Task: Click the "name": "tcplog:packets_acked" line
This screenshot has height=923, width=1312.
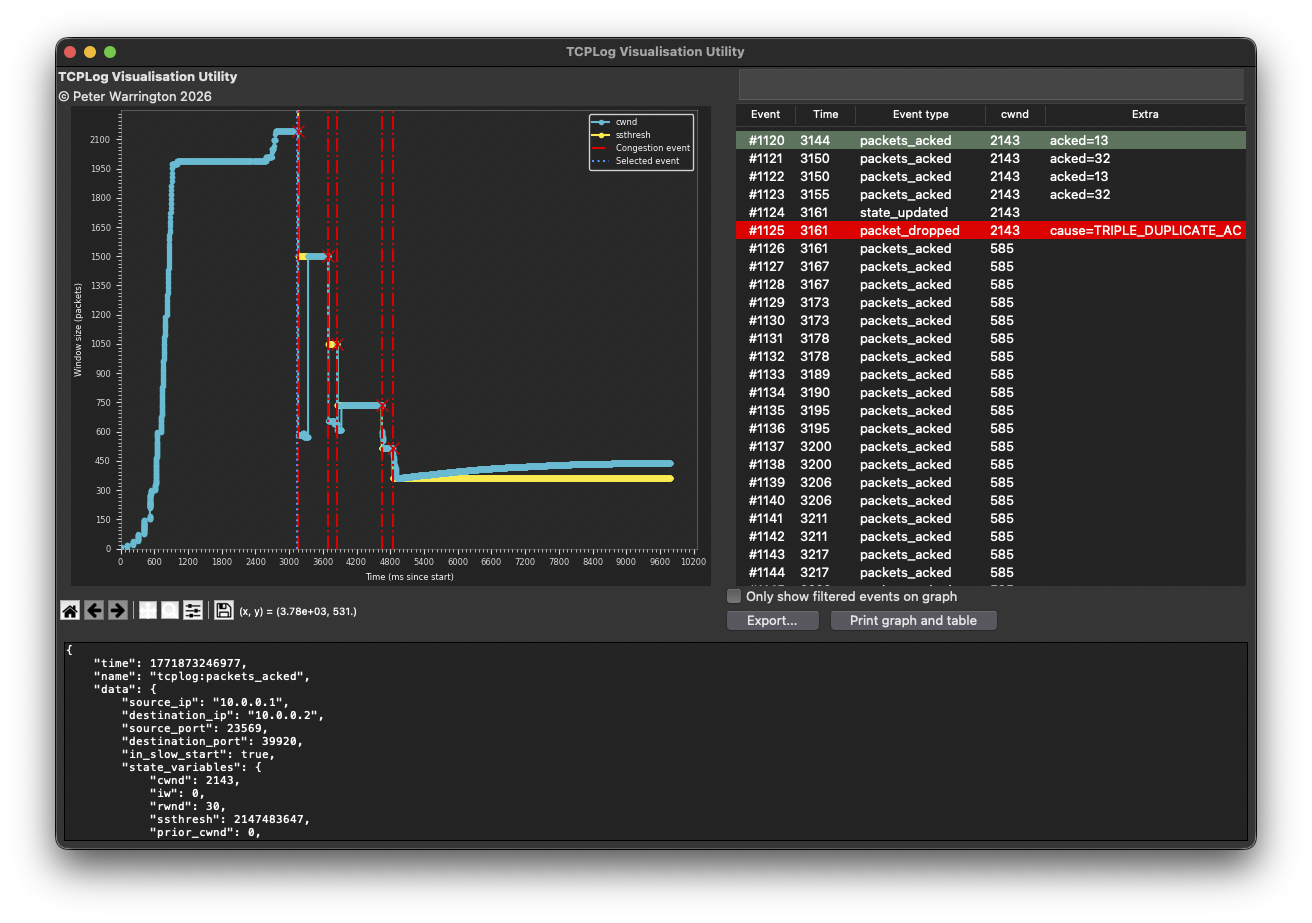Action: click(x=201, y=676)
